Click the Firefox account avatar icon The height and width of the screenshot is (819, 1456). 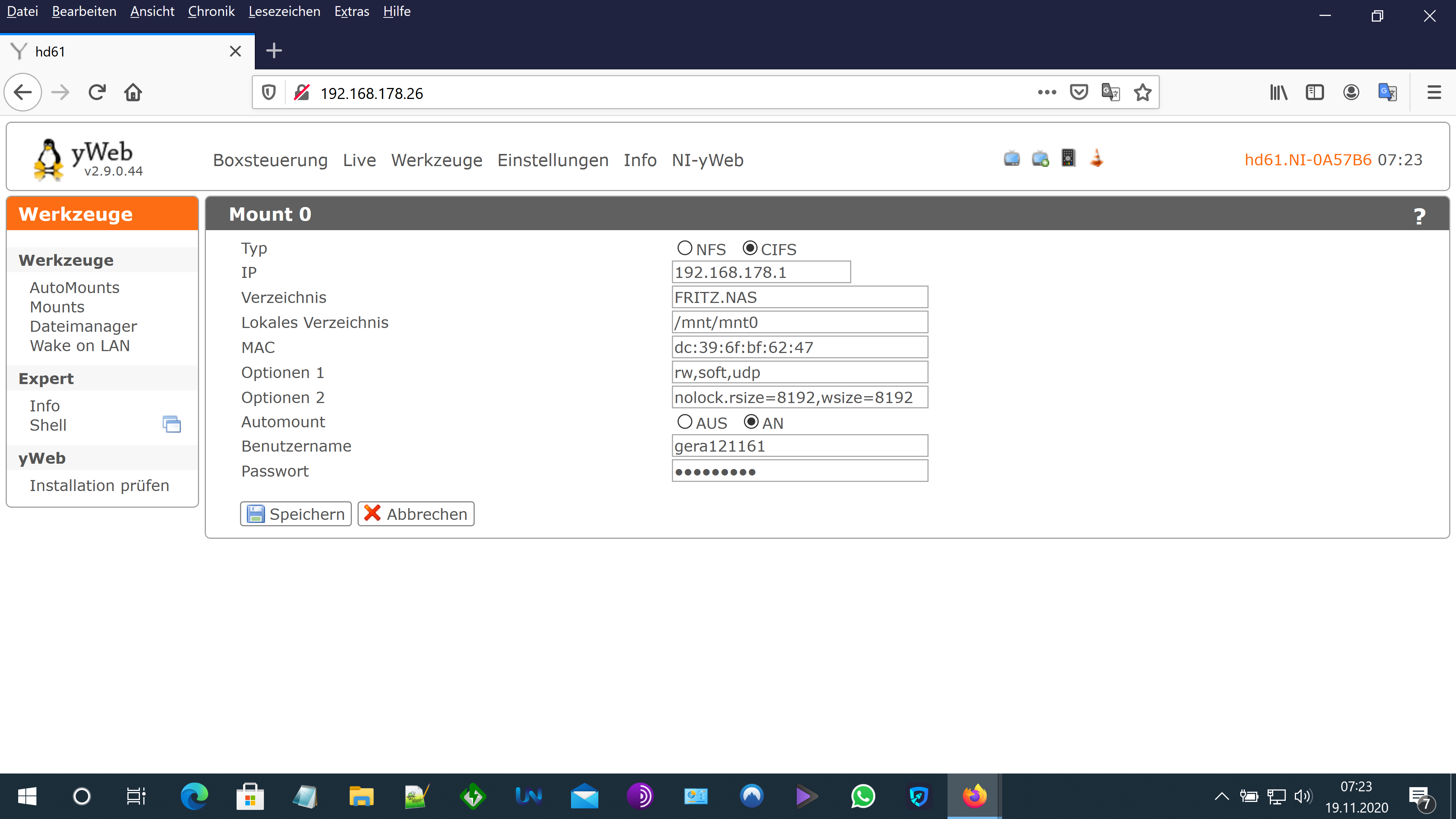click(x=1351, y=93)
